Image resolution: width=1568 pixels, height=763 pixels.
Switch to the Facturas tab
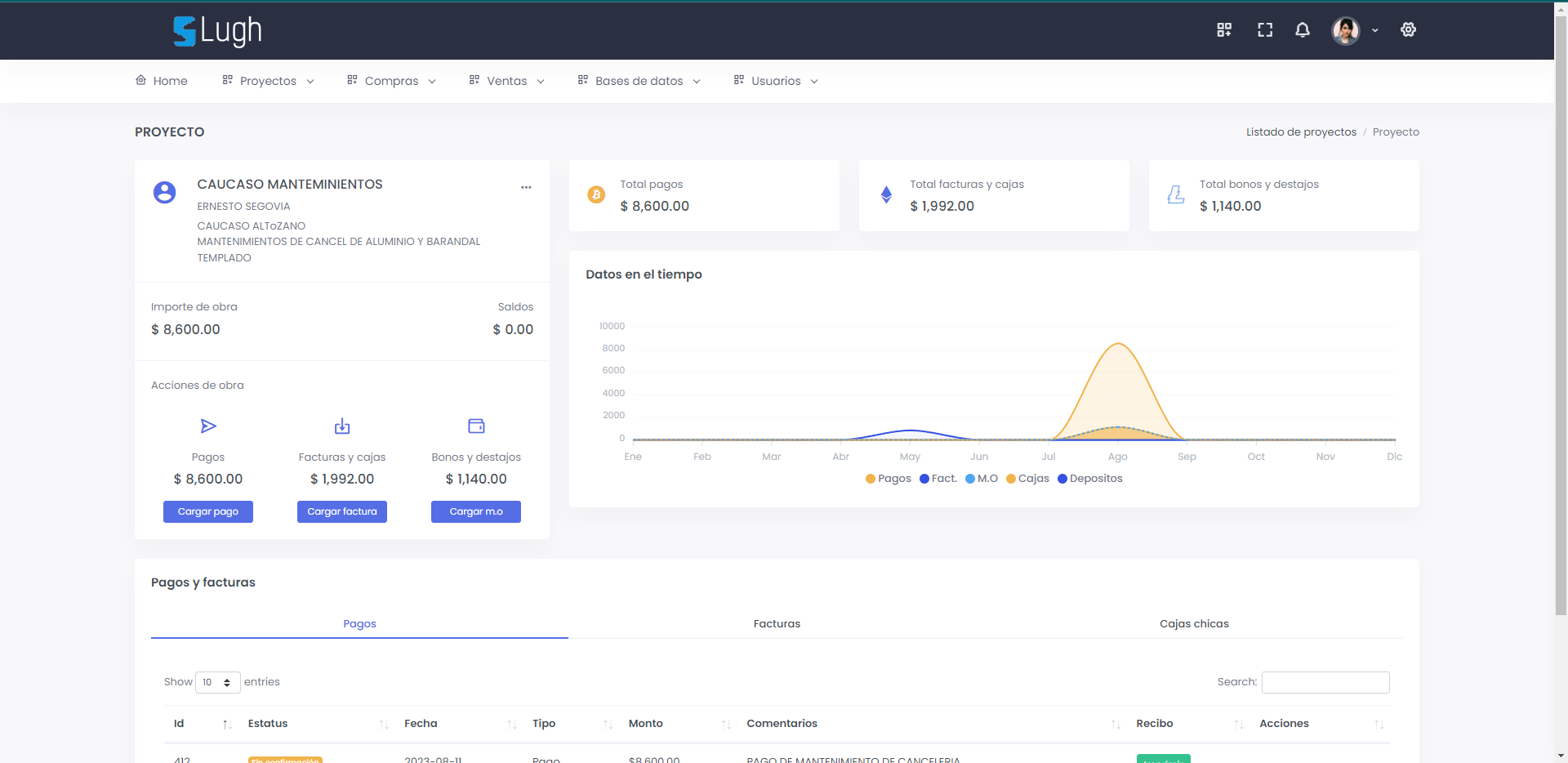tap(777, 624)
